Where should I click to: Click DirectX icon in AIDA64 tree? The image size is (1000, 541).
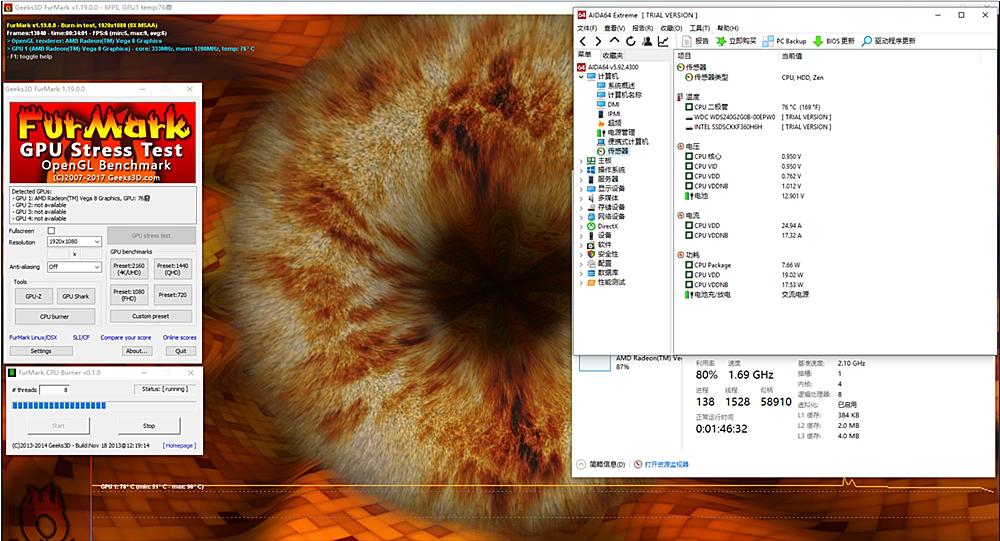coord(591,226)
